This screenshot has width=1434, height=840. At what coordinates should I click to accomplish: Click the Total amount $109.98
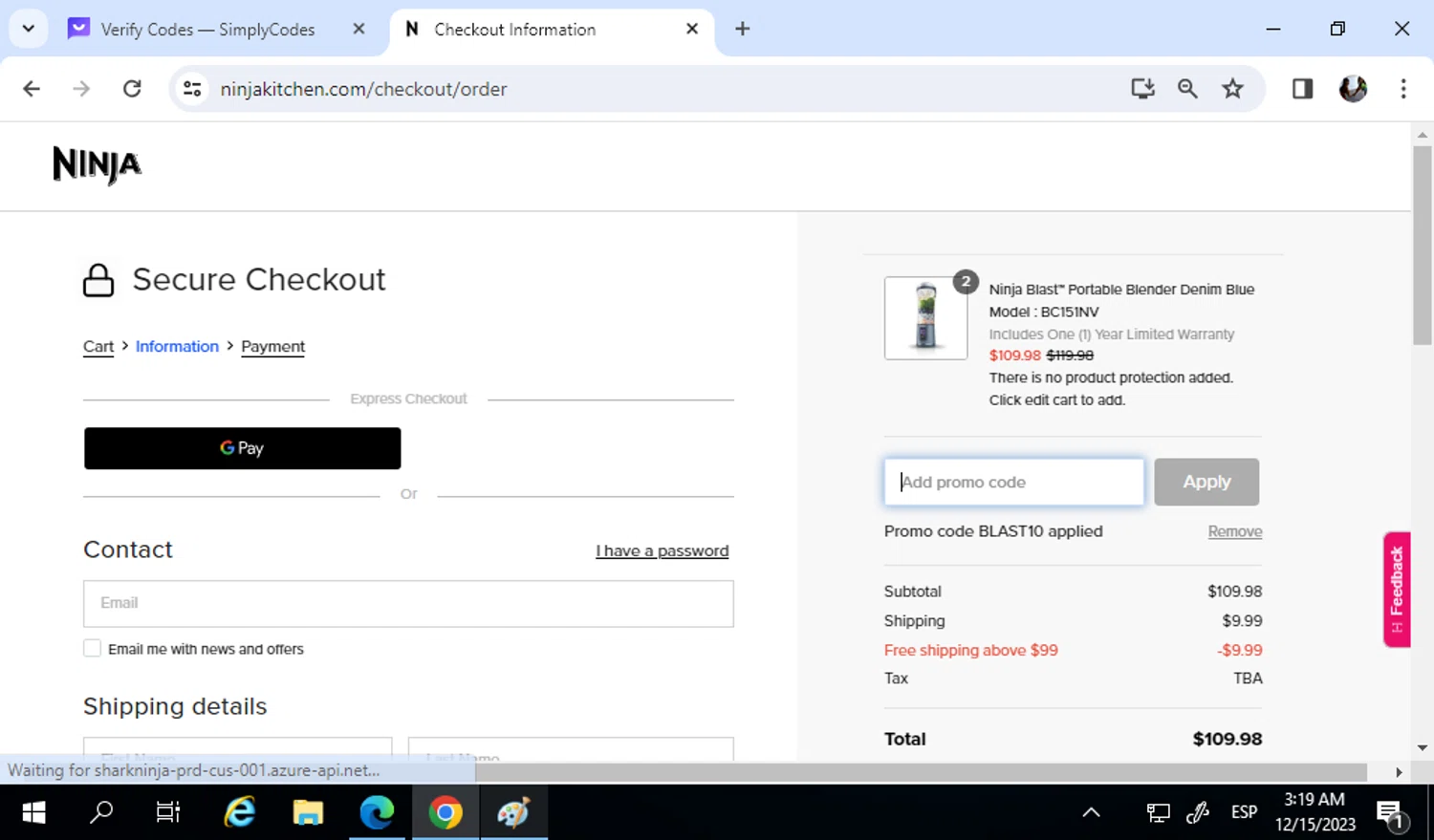[1228, 739]
